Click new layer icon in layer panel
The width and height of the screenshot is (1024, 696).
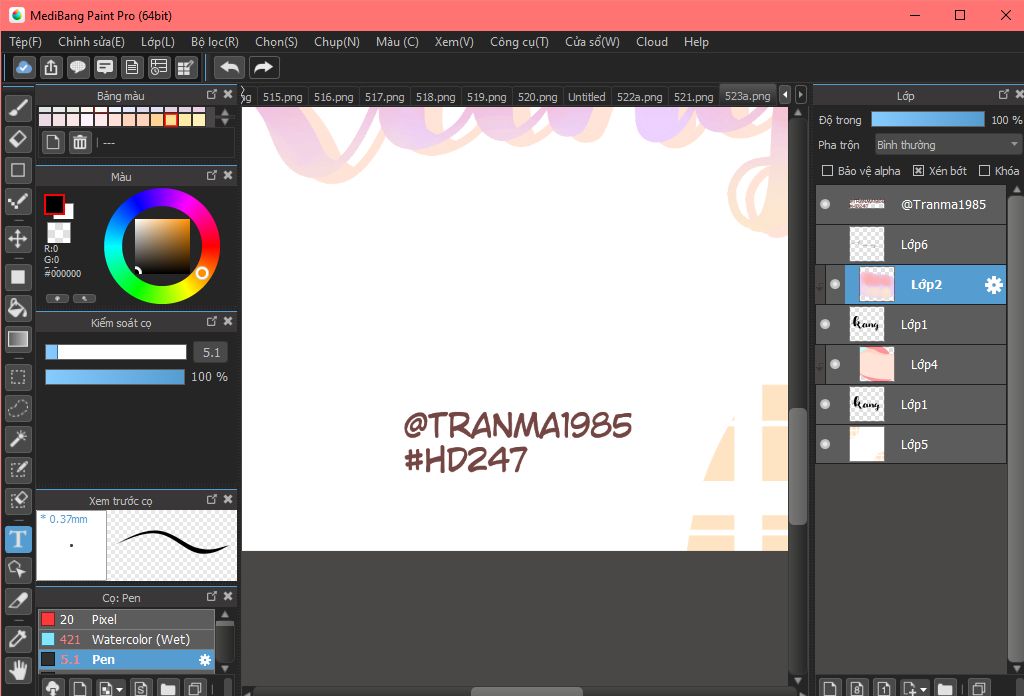click(x=829, y=688)
